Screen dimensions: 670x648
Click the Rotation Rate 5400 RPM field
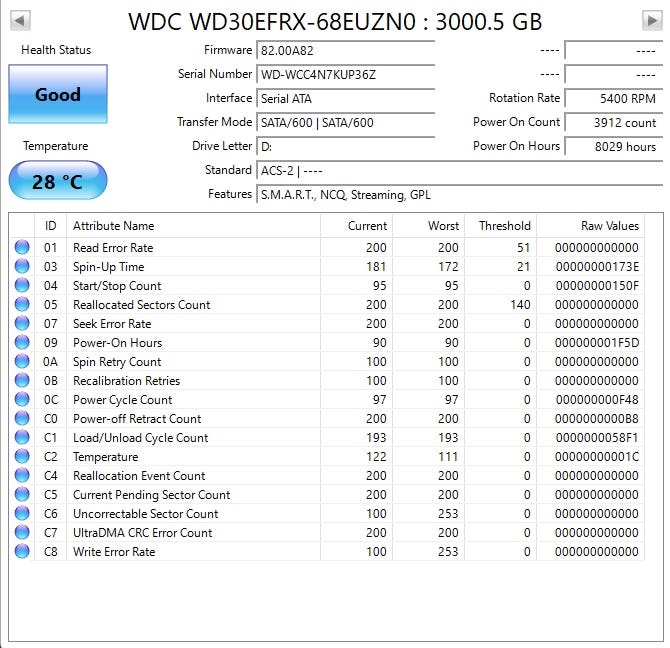614,99
